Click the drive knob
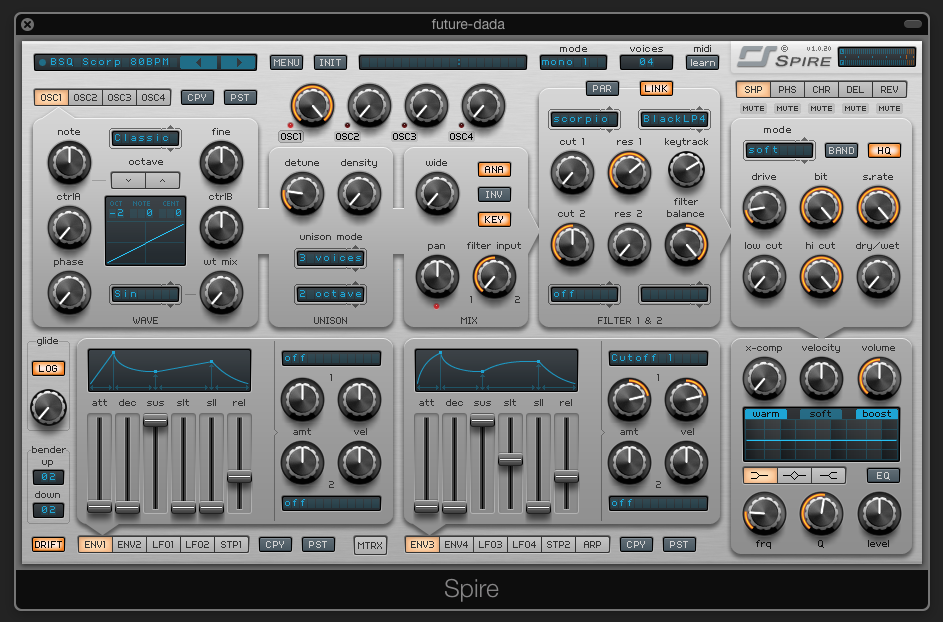Screen dimensions: 943x622 tap(764, 208)
